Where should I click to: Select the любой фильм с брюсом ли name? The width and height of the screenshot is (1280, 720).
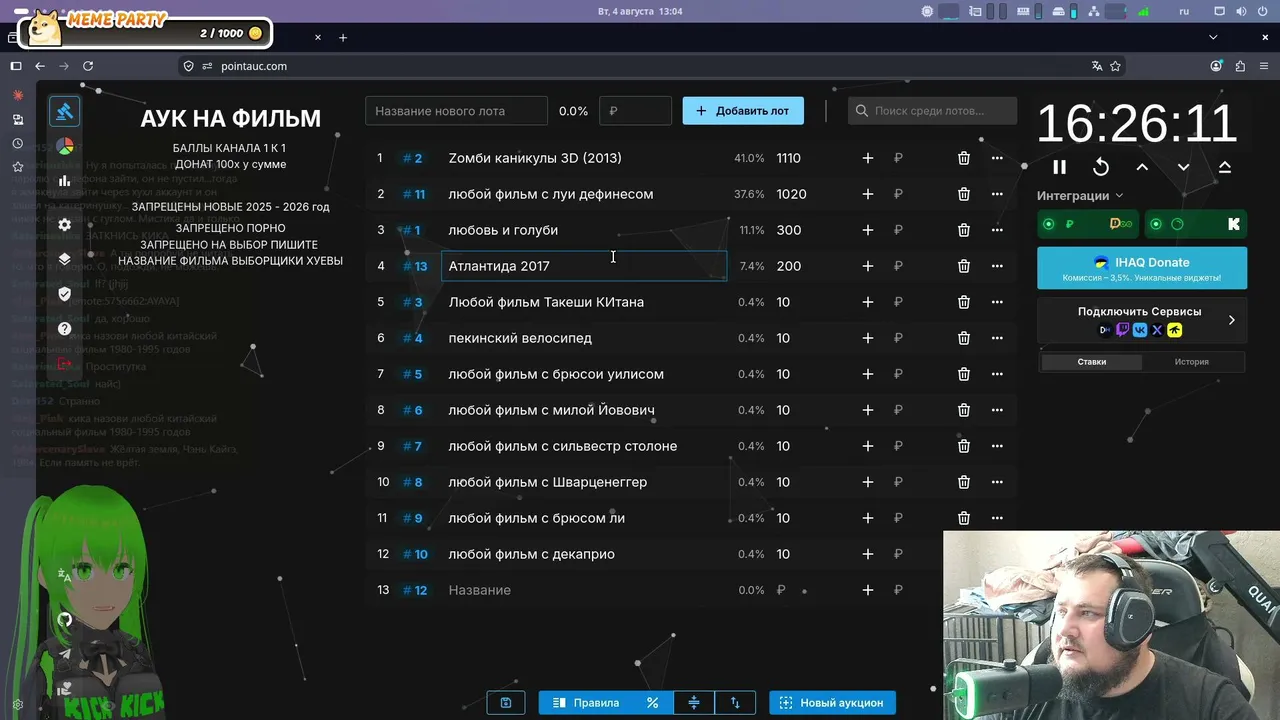pyautogui.click(x=537, y=518)
